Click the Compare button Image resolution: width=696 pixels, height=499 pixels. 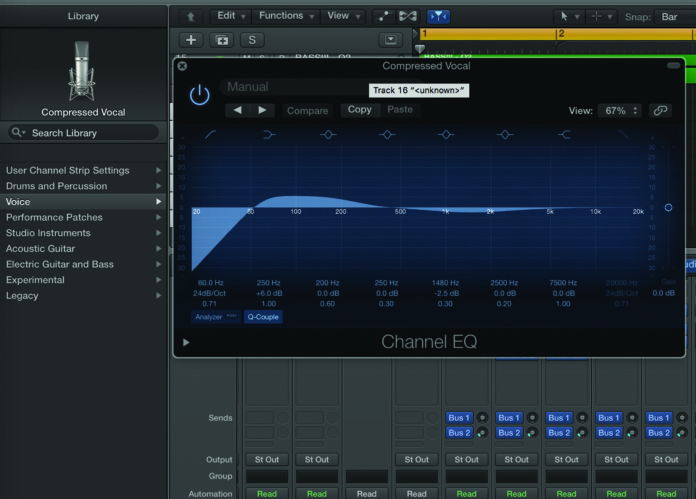[307, 110]
